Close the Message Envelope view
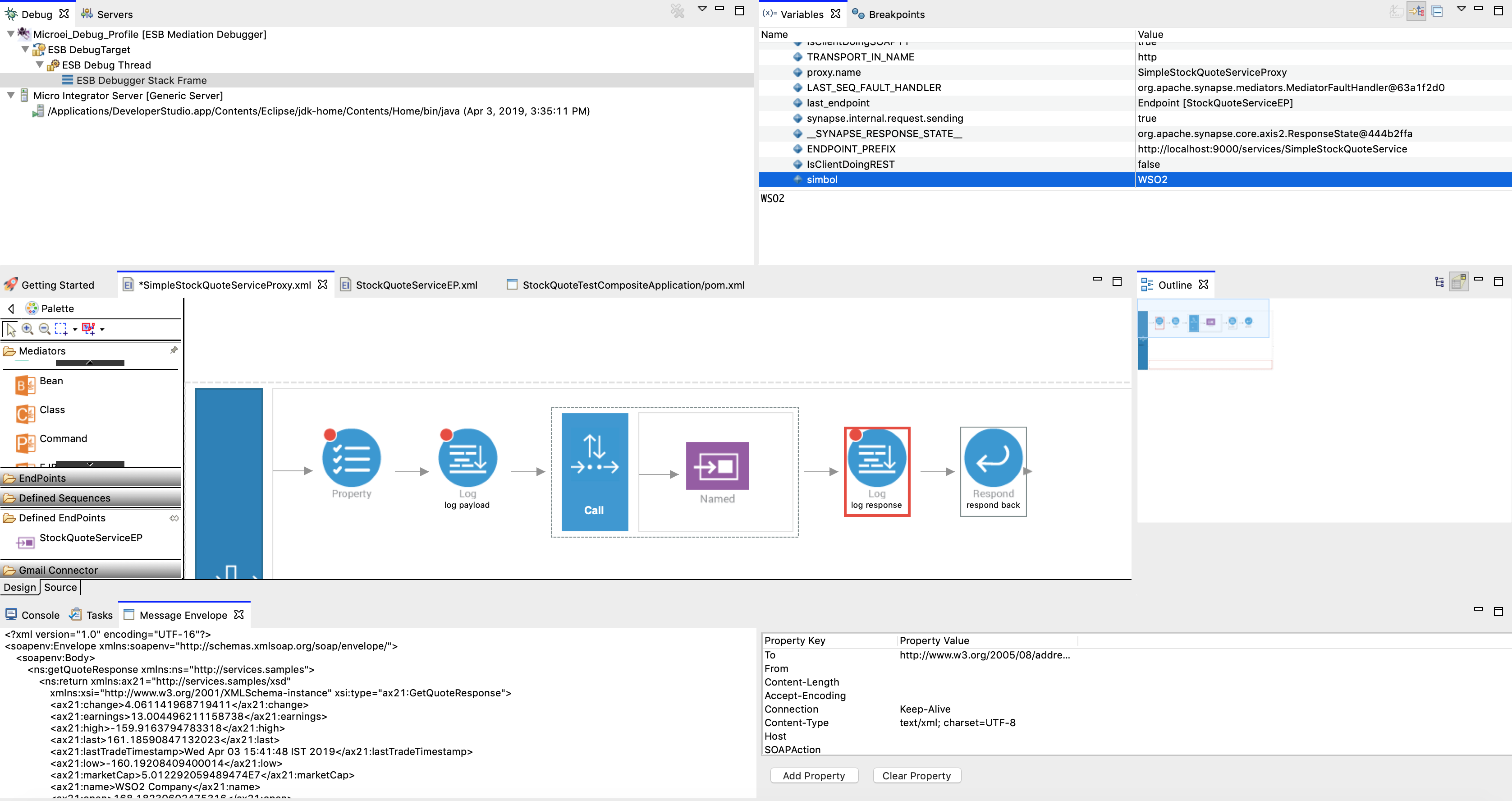 238,614
